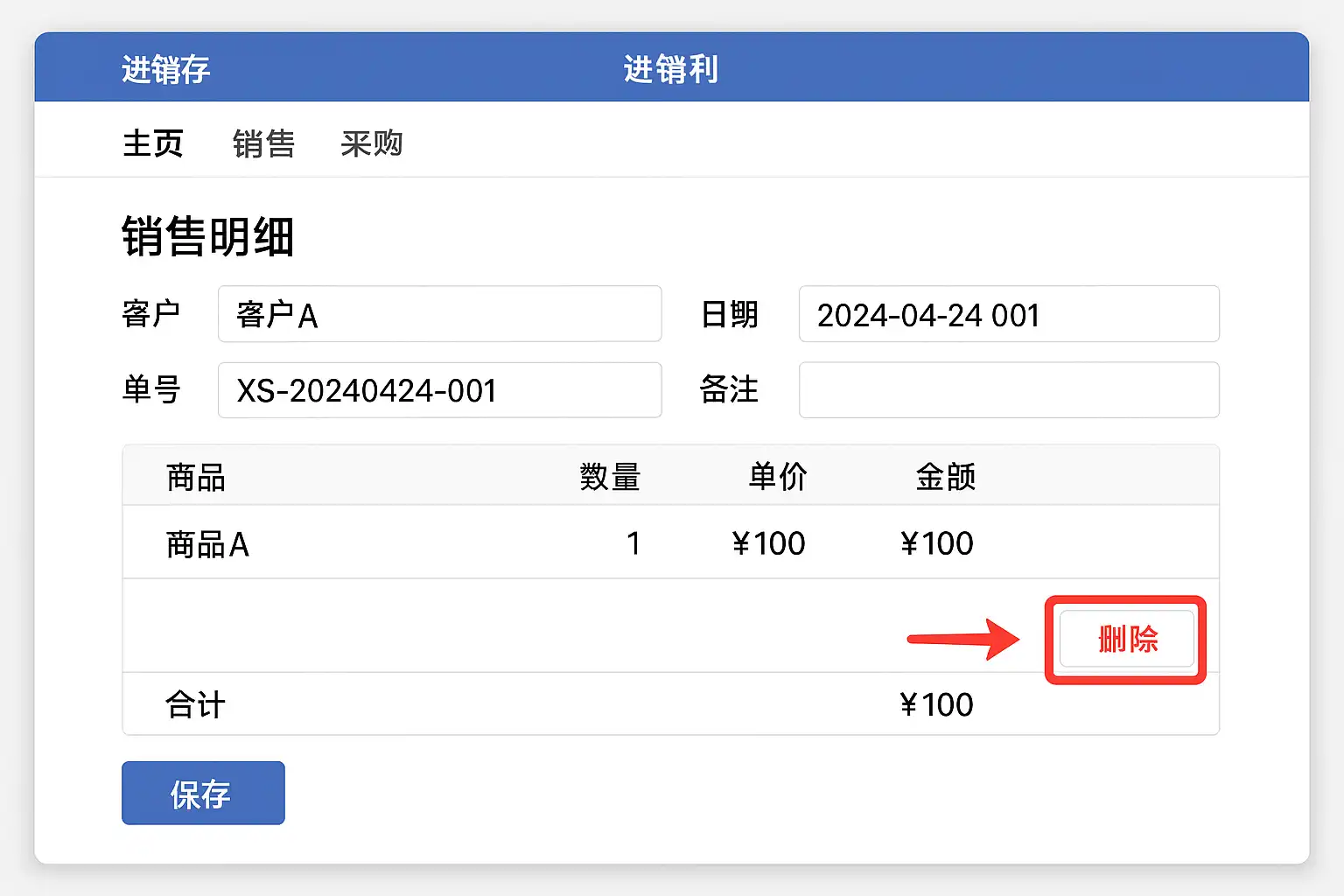The height and width of the screenshot is (896, 1344).
Task: Click the quantity cell of 商品A
Action: pyautogui.click(x=633, y=544)
